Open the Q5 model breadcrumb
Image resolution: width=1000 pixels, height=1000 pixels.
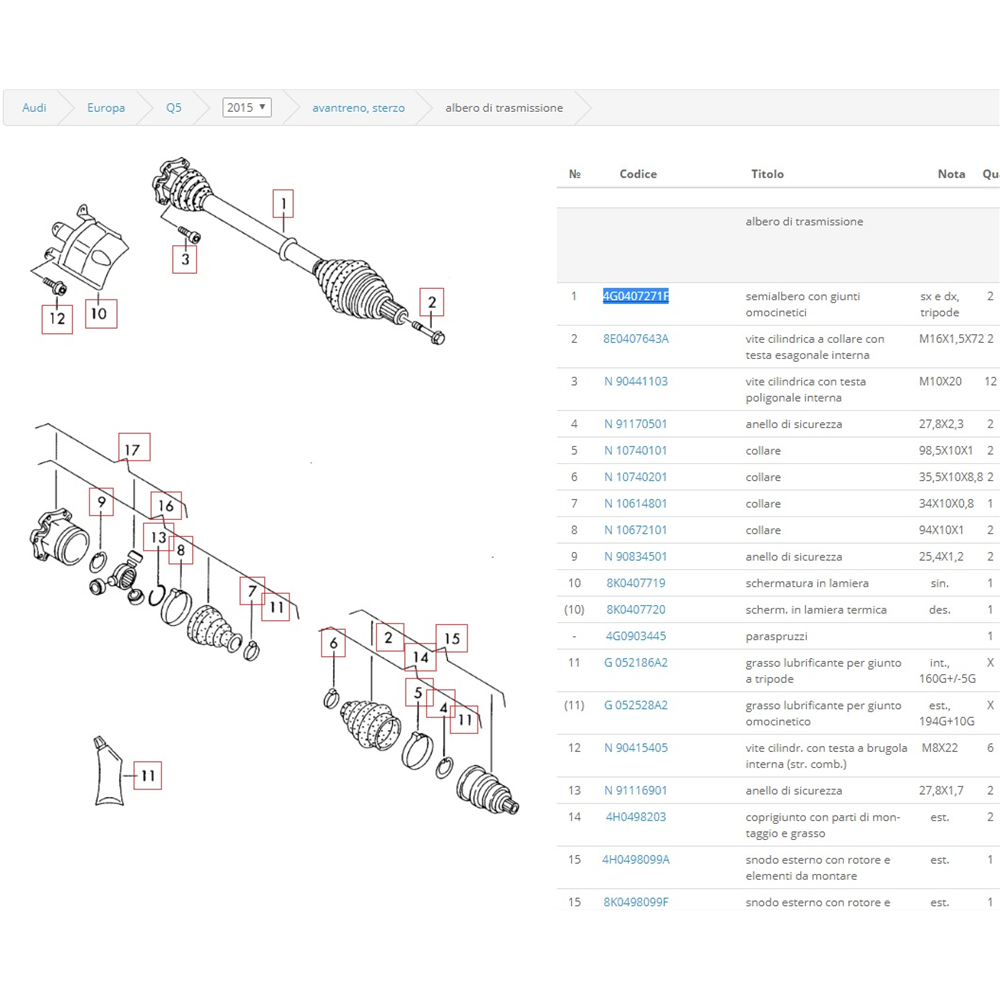[x=174, y=108]
